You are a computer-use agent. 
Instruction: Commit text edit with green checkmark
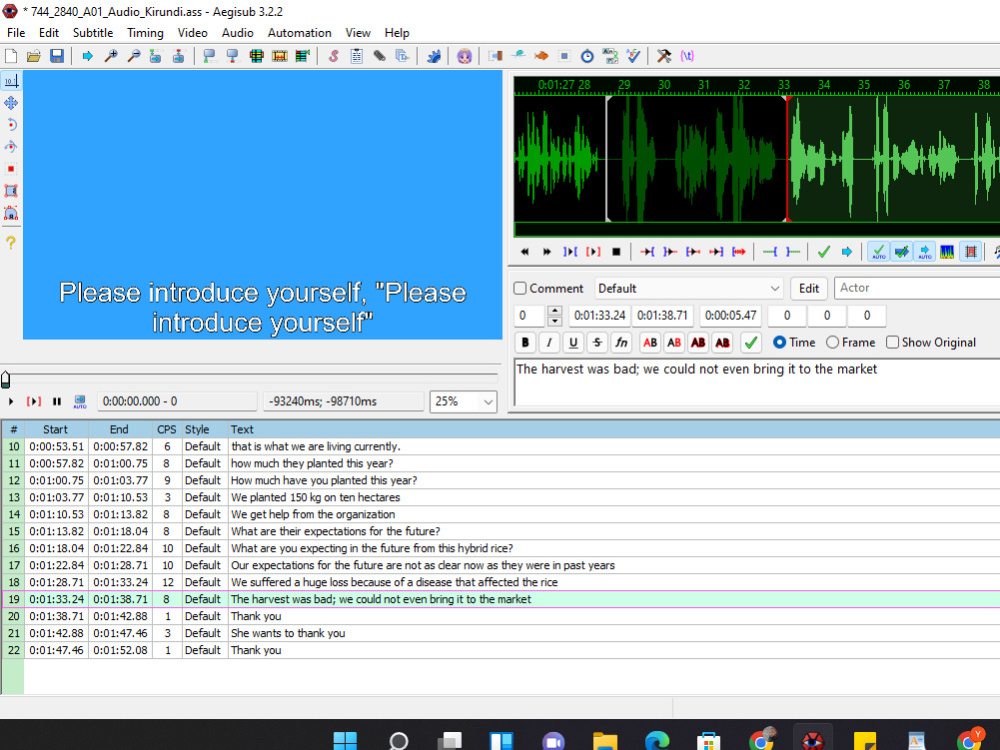[x=751, y=342]
